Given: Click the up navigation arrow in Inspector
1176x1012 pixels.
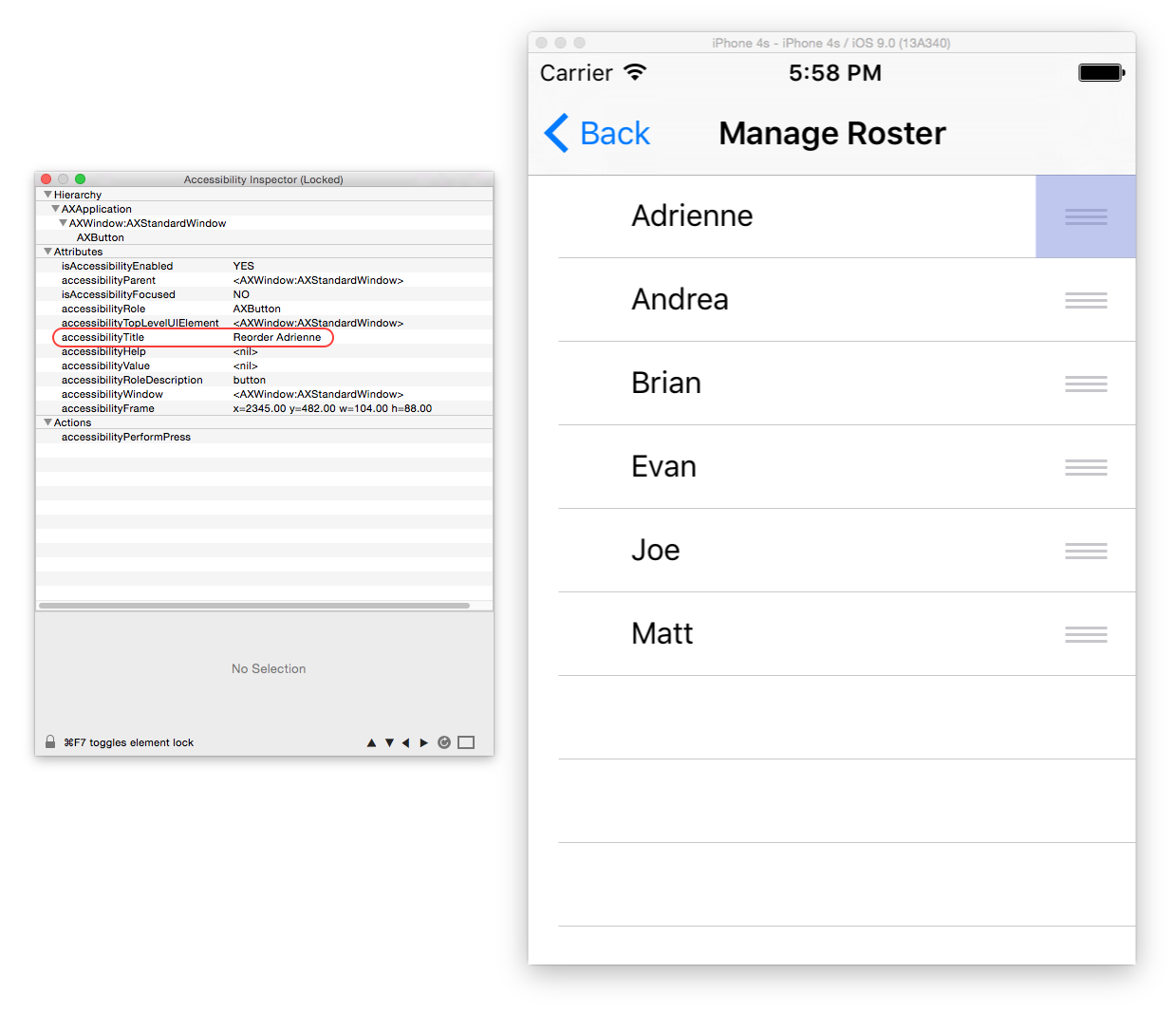Looking at the screenshot, I should (371, 742).
